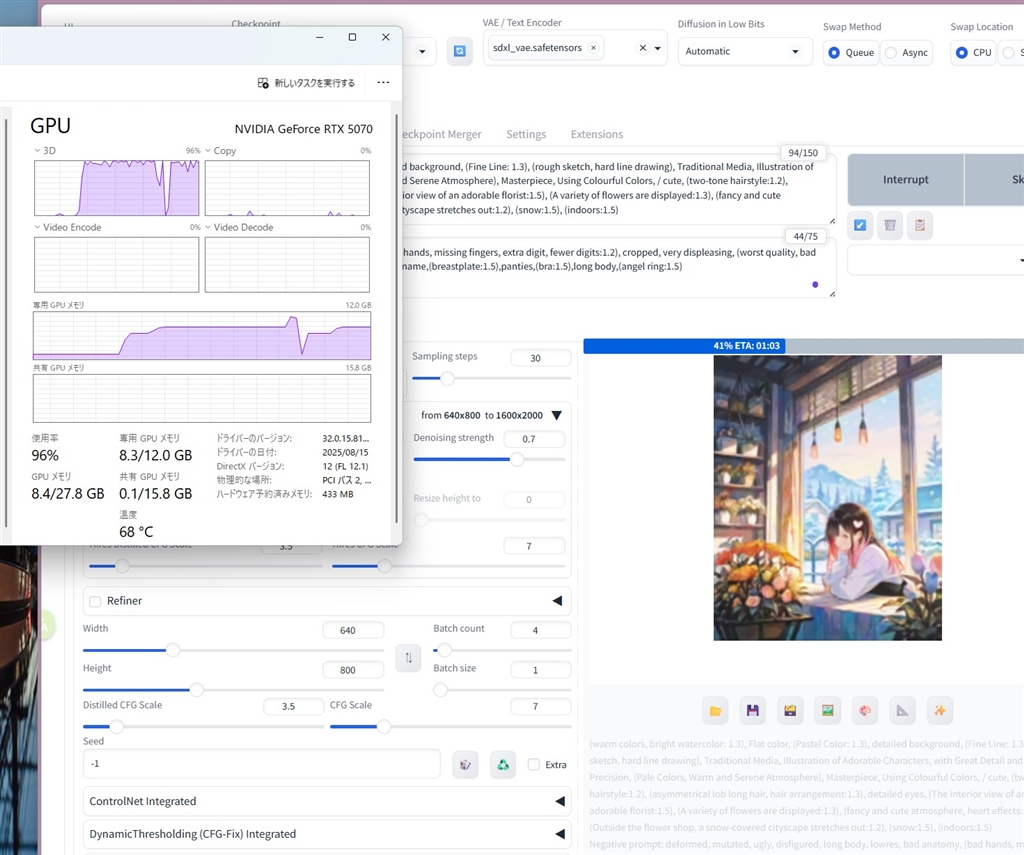Open the Diffusion in Low Bits dropdown
Image resolution: width=1024 pixels, height=855 pixels.
coord(743,51)
